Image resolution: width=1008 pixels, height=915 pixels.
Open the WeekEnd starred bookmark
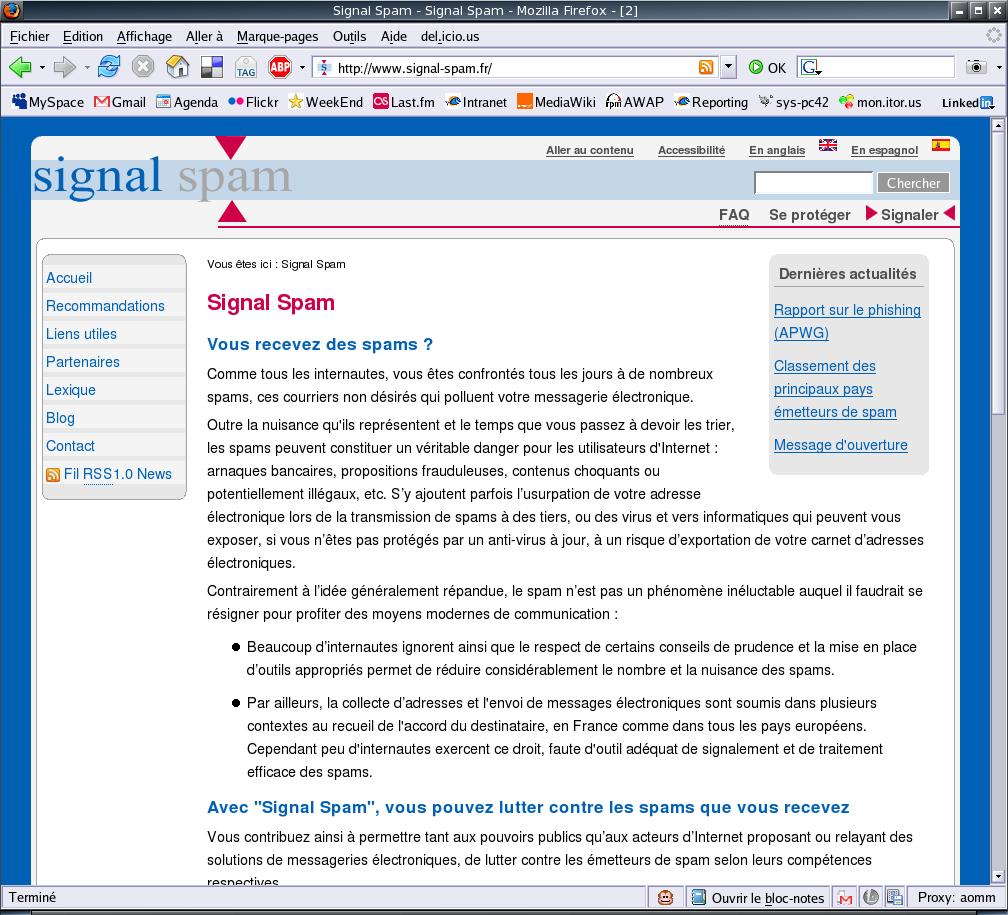point(325,102)
